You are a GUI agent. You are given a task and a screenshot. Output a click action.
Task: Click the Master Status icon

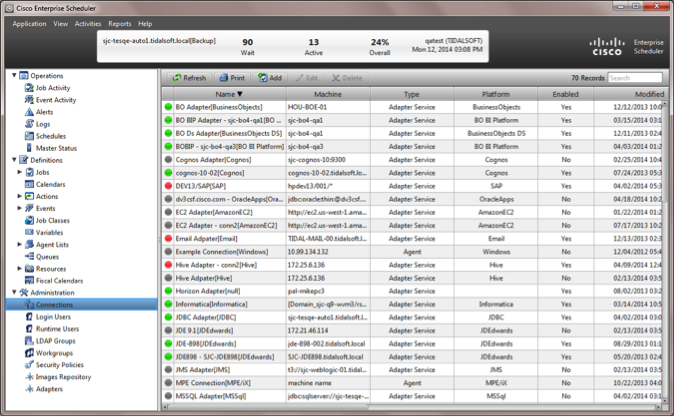[28, 148]
